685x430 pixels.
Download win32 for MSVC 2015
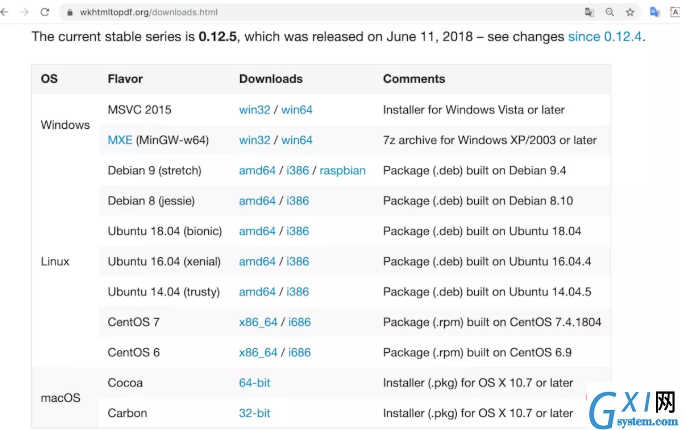coord(254,110)
